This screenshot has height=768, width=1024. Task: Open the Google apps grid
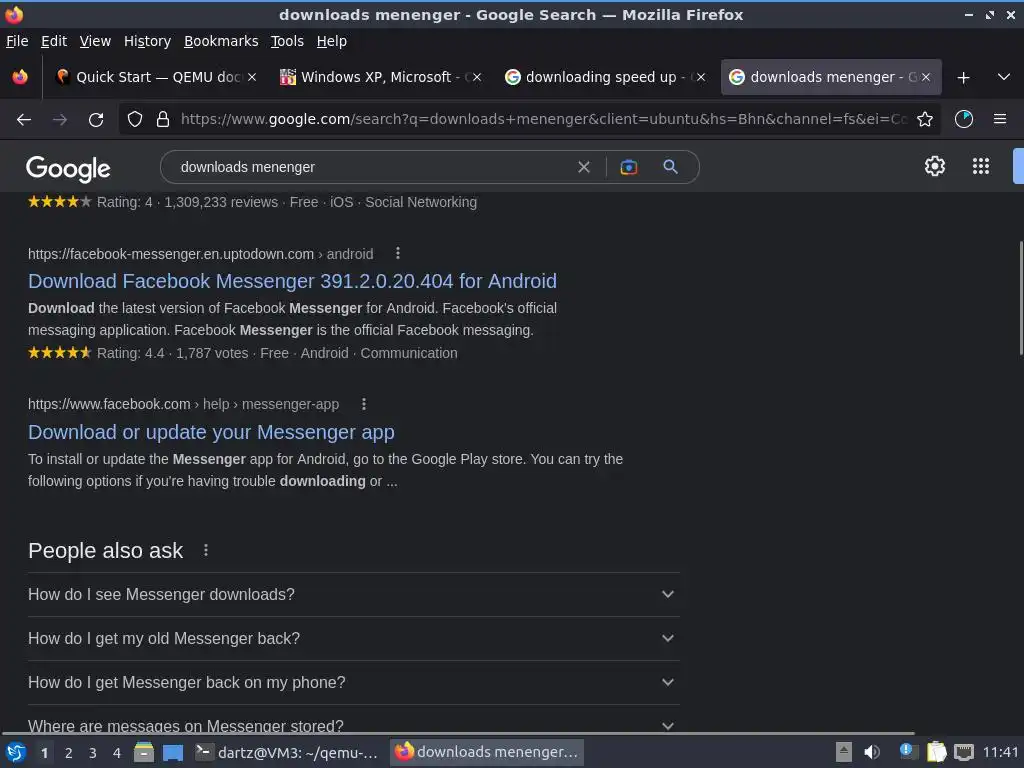coord(981,166)
